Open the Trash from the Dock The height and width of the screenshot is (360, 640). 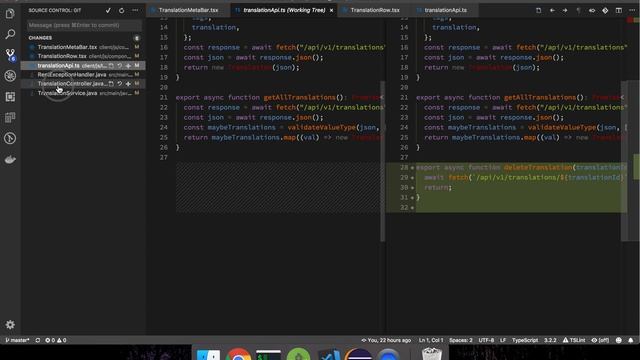click(x=431, y=353)
